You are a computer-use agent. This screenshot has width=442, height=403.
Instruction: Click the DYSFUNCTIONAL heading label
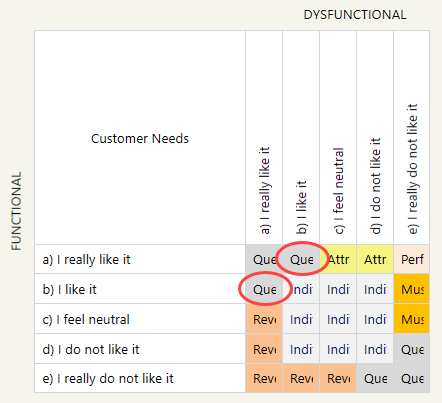pos(355,15)
